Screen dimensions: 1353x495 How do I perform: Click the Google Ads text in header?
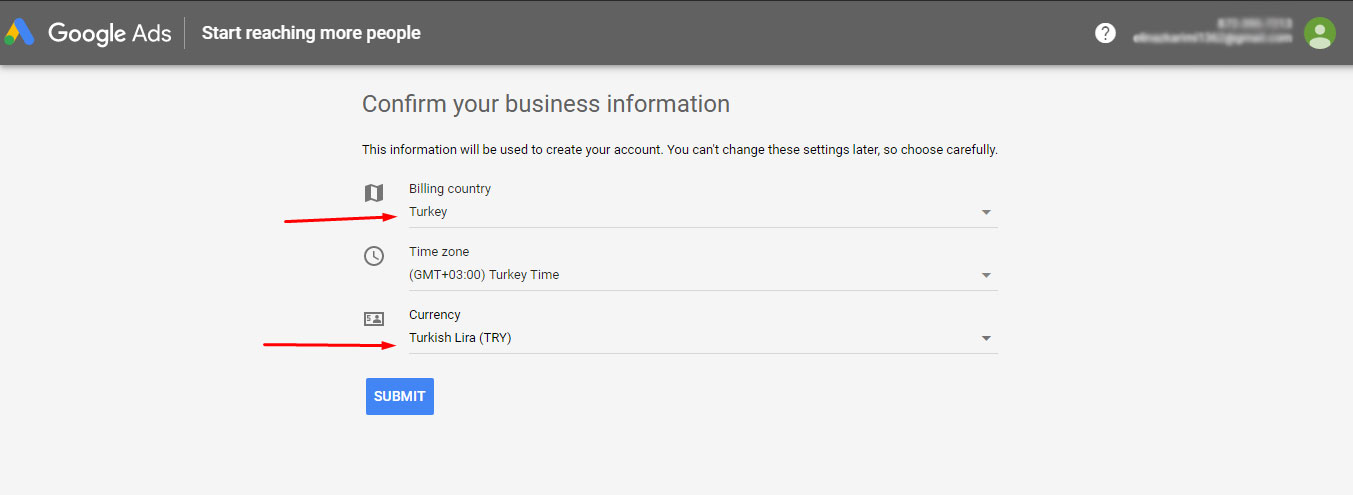pyautogui.click(x=109, y=33)
